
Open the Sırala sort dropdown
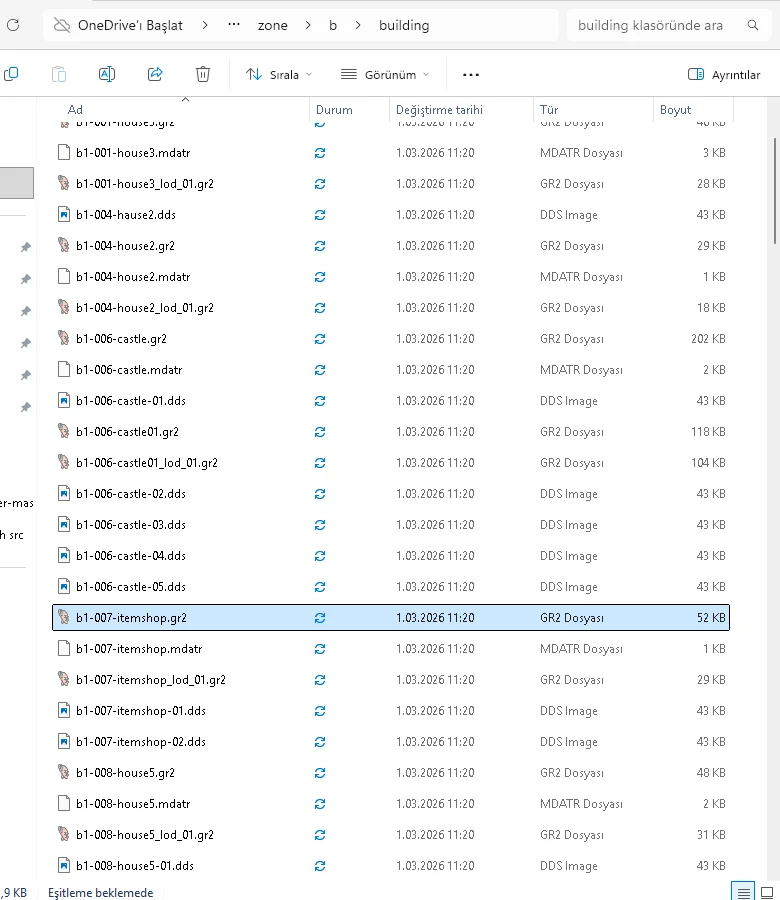point(279,75)
